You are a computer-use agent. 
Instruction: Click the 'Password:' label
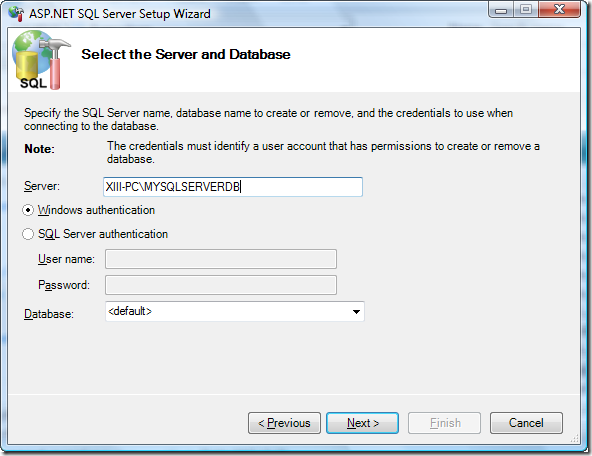[x=64, y=285]
